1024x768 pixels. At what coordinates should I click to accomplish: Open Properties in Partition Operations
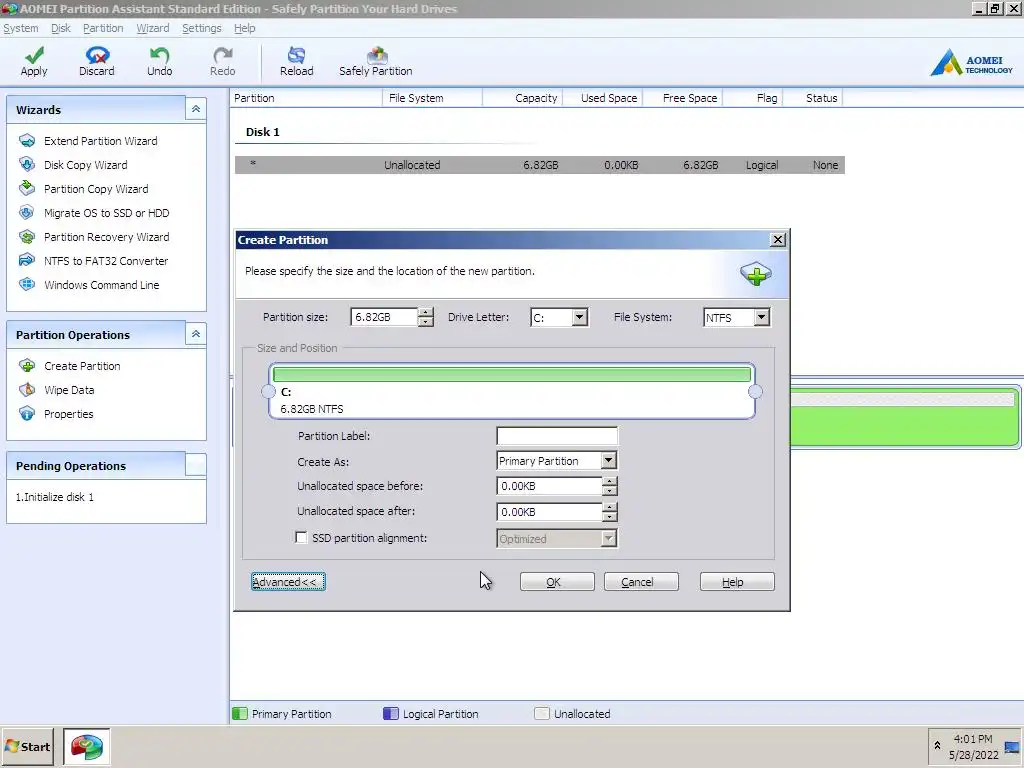[69, 415]
